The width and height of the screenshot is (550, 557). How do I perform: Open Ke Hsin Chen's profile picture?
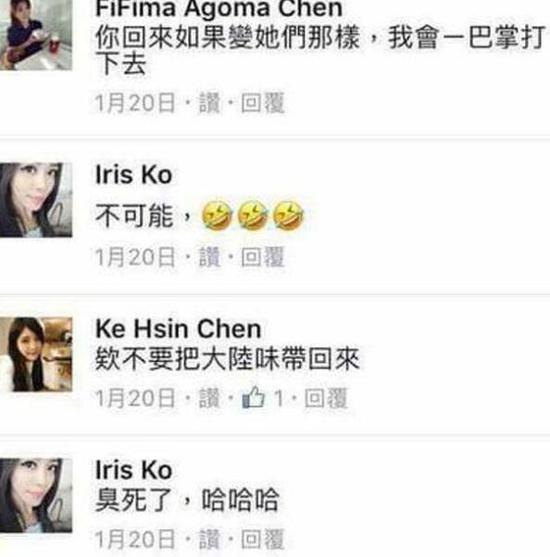click(x=36, y=354)
